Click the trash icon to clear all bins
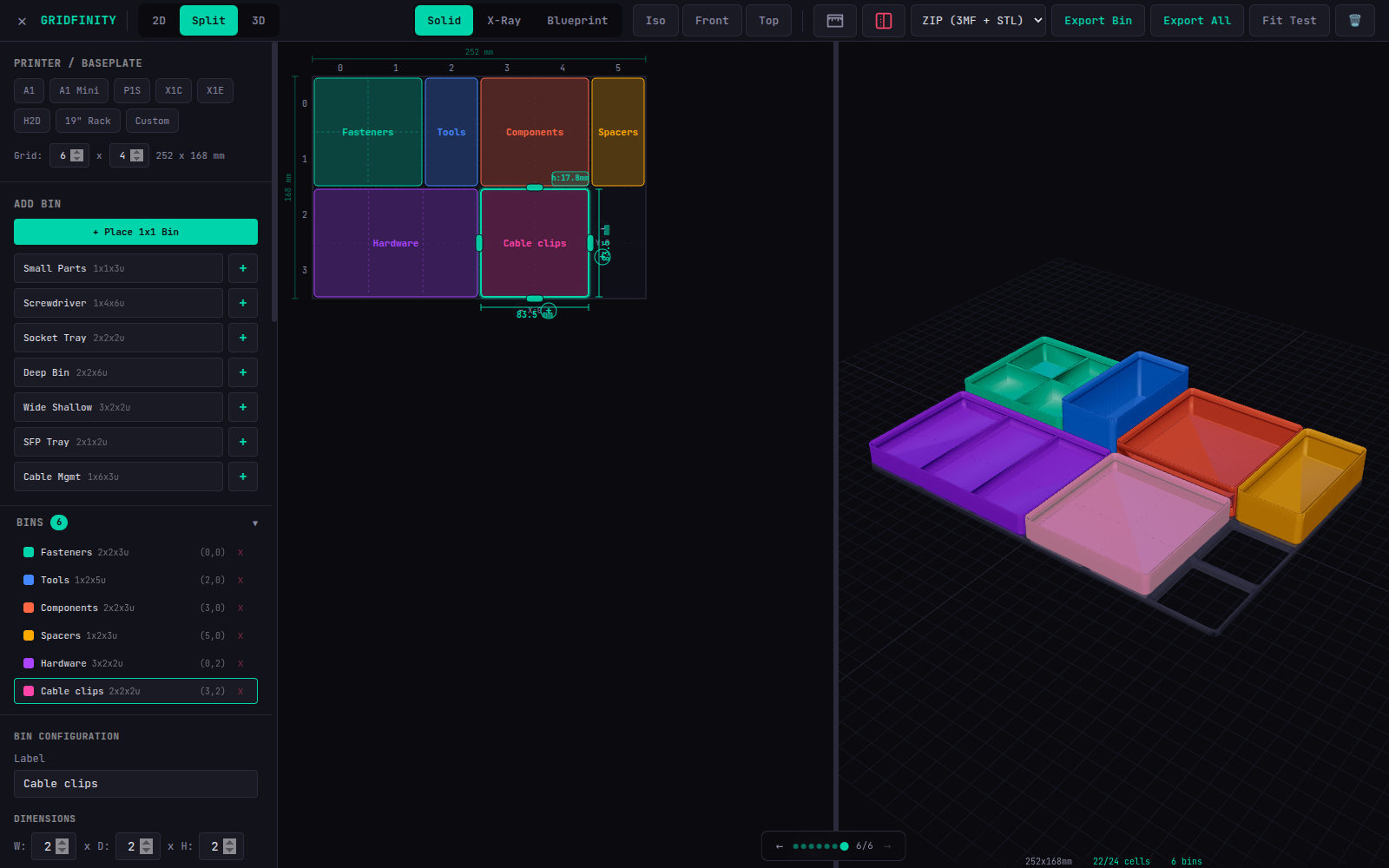This screenshot has height=868, width=1389. coord(1354,21)
